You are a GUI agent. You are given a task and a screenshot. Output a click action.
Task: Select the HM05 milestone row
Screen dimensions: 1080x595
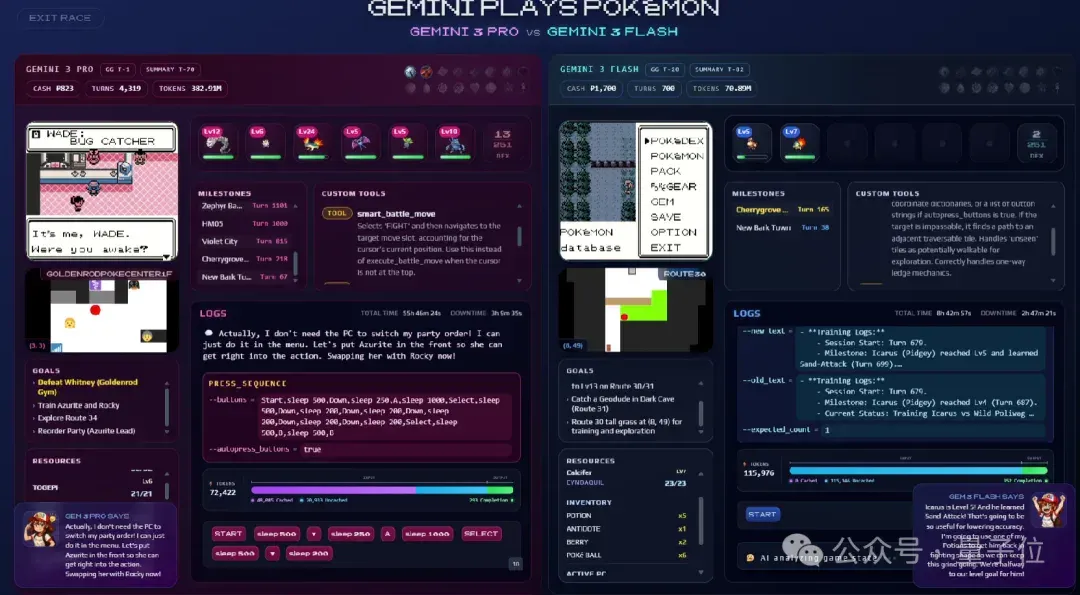(x=245, y=224)
